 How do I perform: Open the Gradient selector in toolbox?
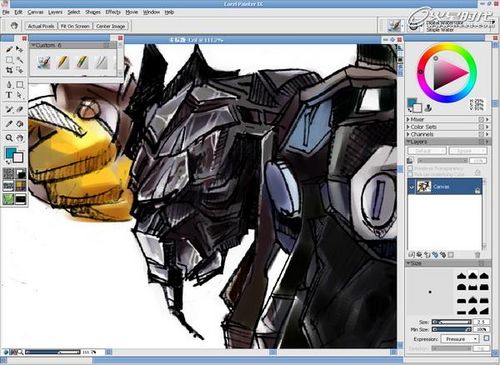tap(20, 173)
